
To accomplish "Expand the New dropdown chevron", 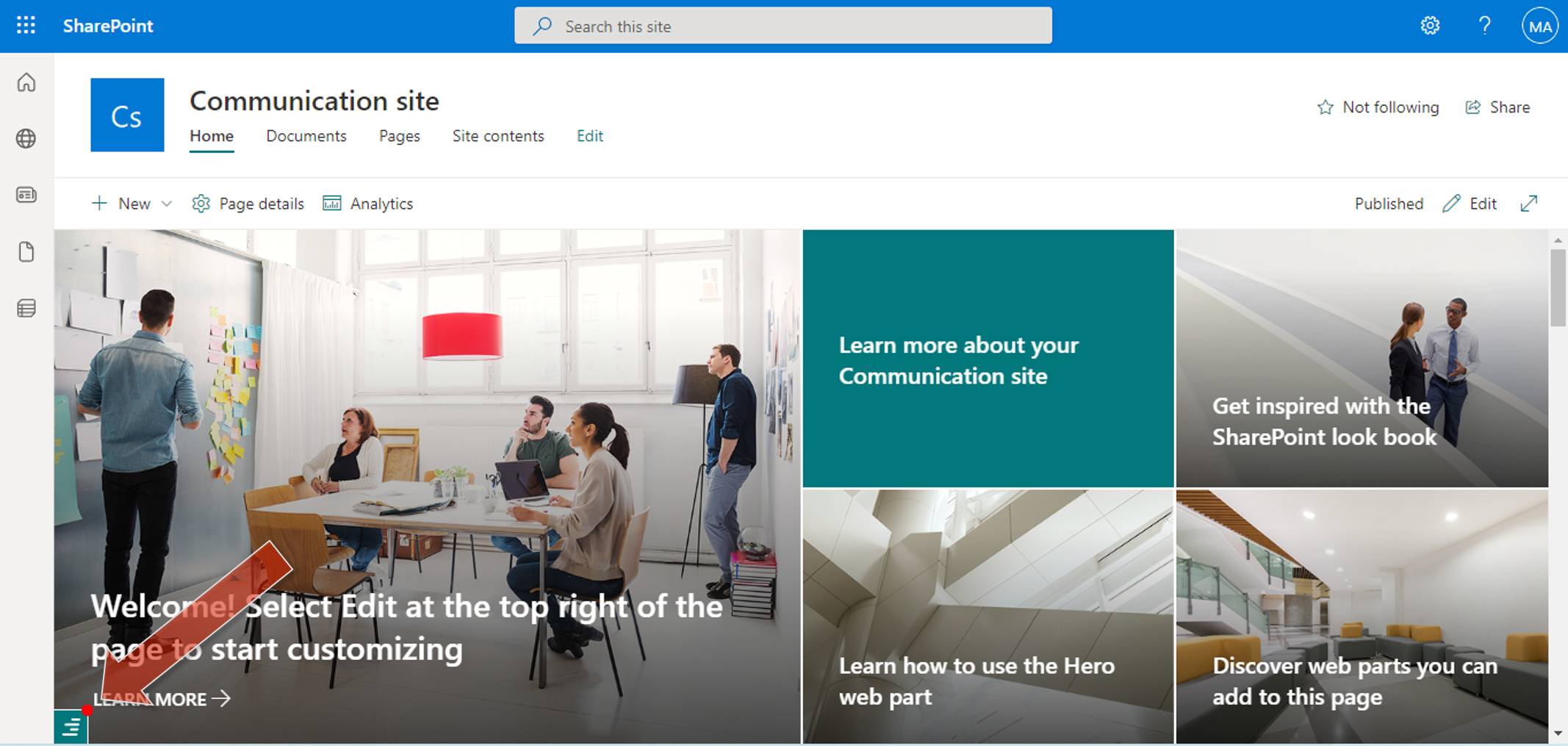I will click(x=167, y=204).
